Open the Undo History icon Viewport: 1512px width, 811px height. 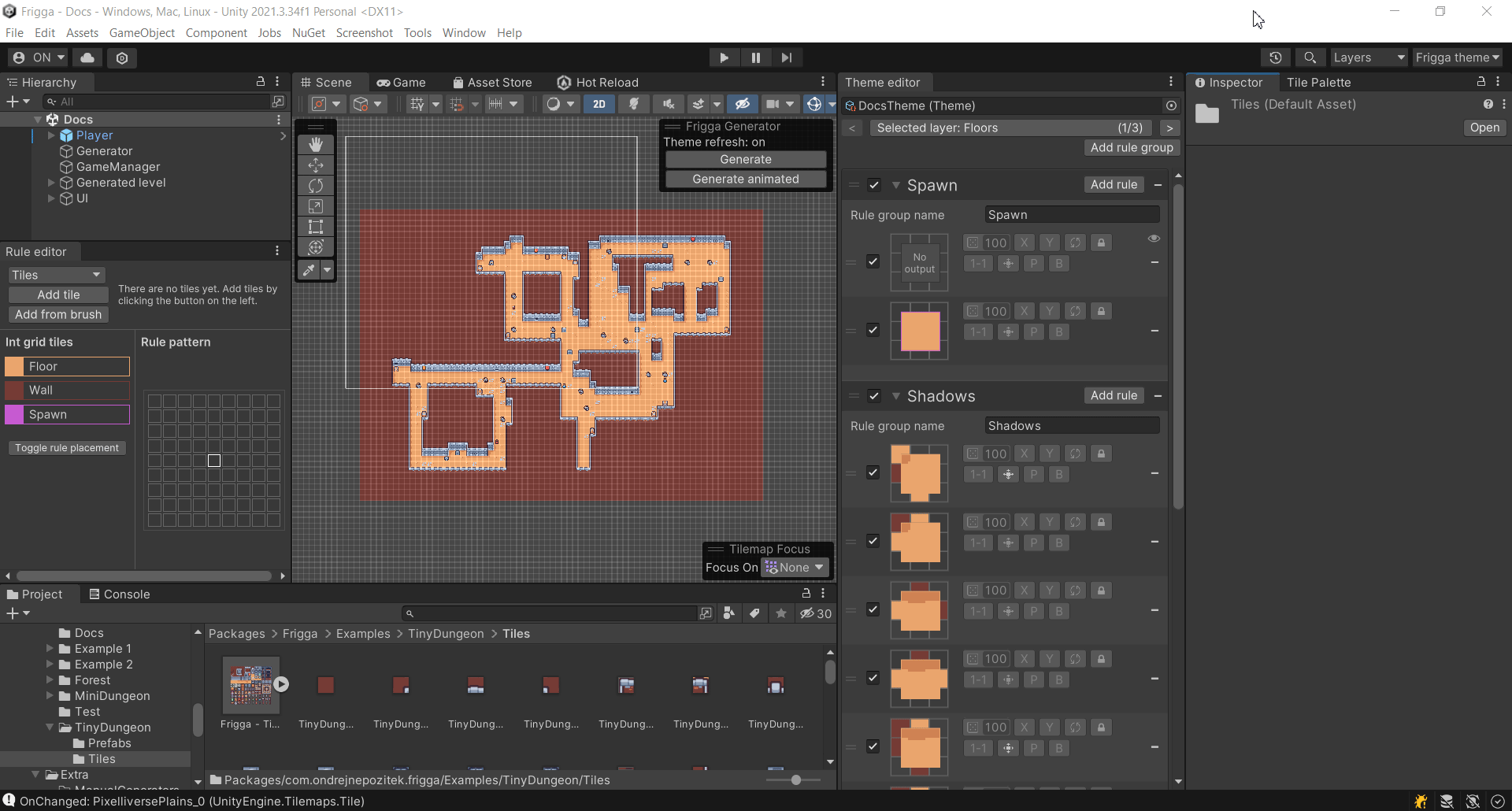point(1276,57)
